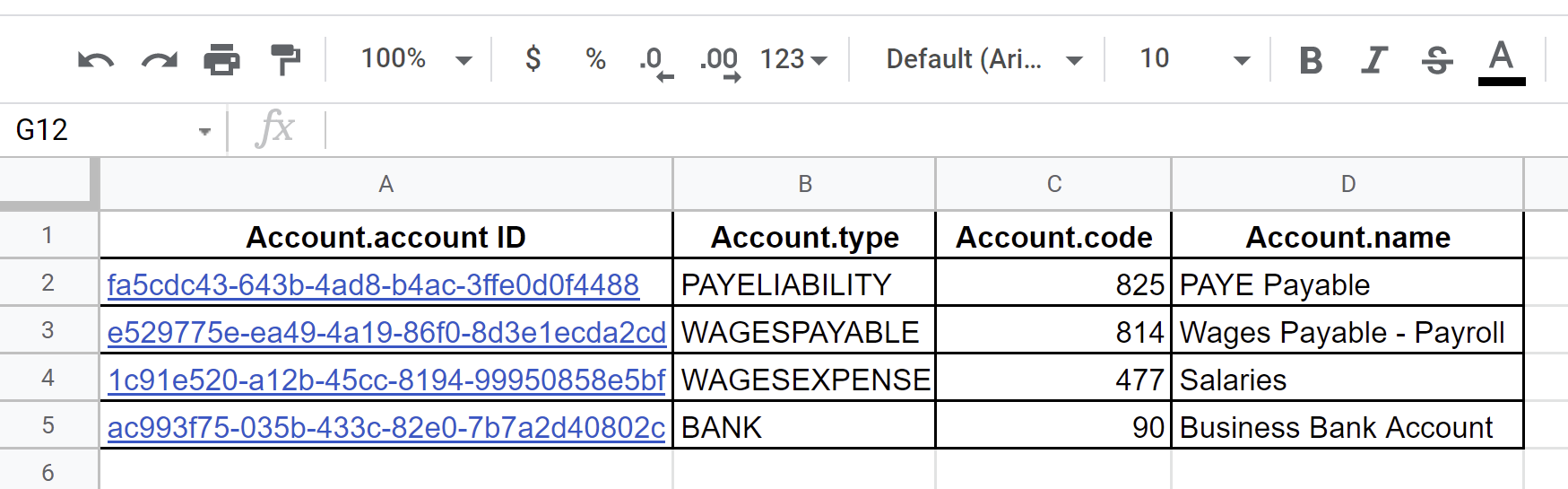The width and height of the screenshot is (1568, 489).
Task: Open the text color picker
Action: pos(1502,62)
